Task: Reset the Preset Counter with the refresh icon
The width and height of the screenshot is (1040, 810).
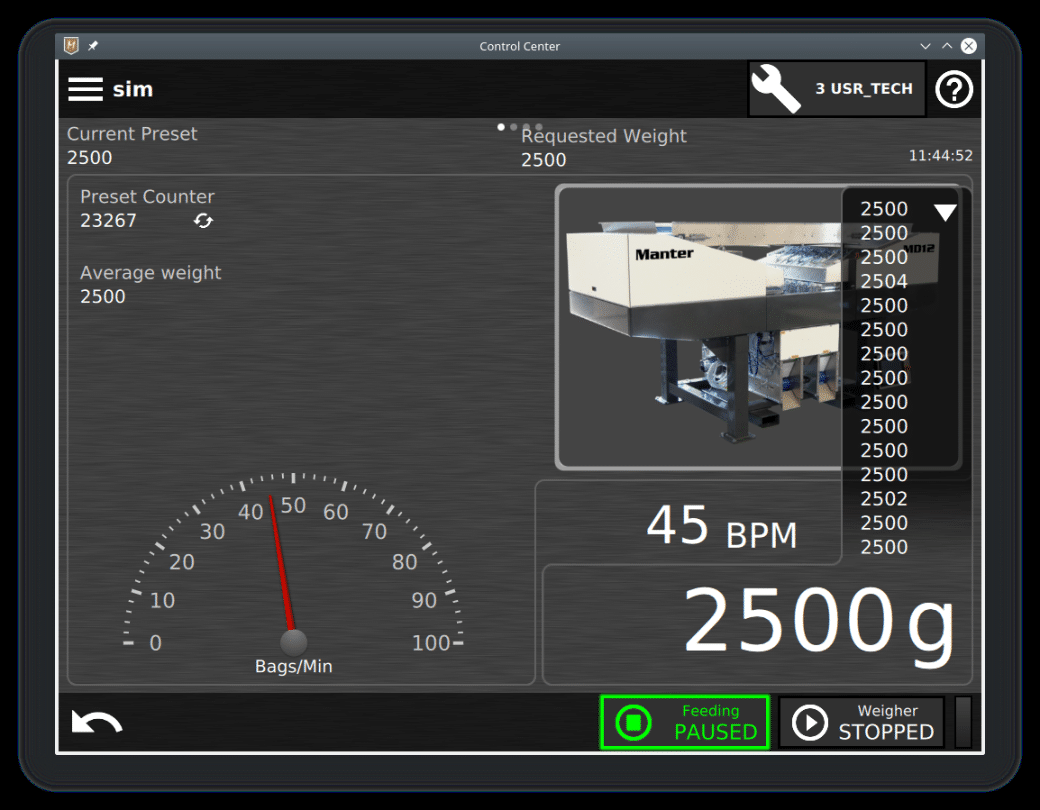Action: 204,220
